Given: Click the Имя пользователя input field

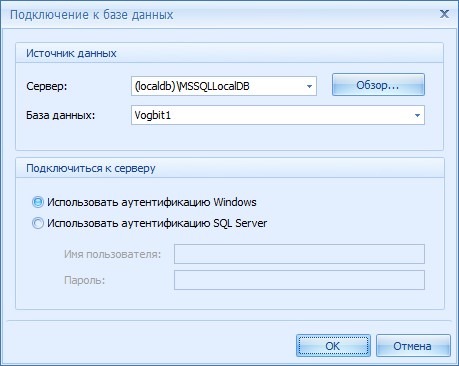Looking at the screenshot, I should [299, 254].
